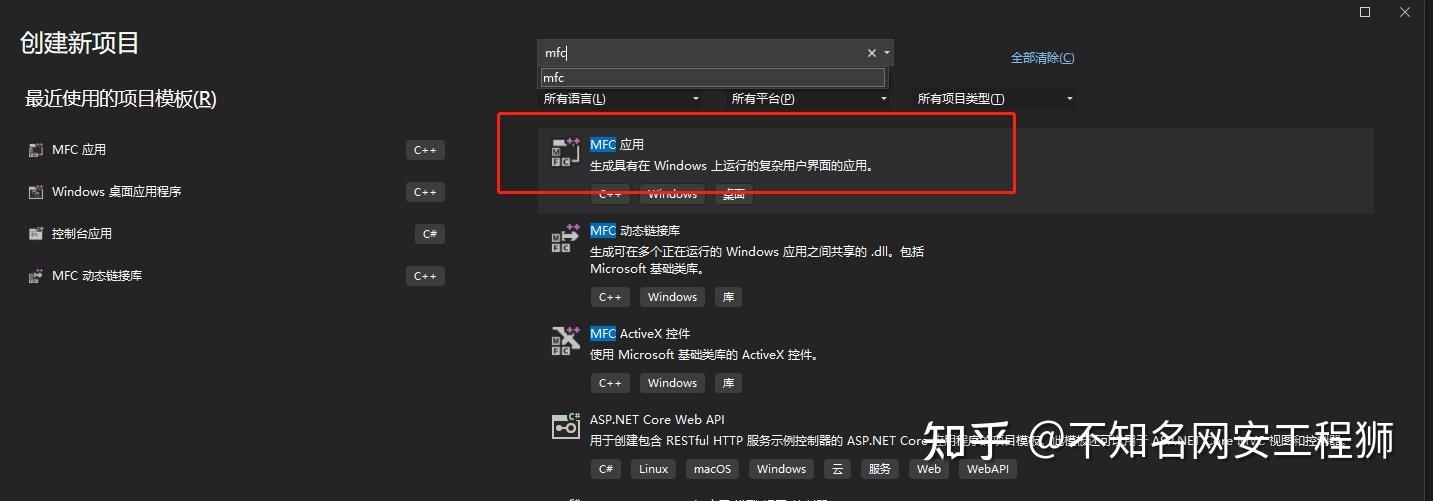
Task: Click the ASP.NET Core Web API template icon
Action: [x=566, y=426]
